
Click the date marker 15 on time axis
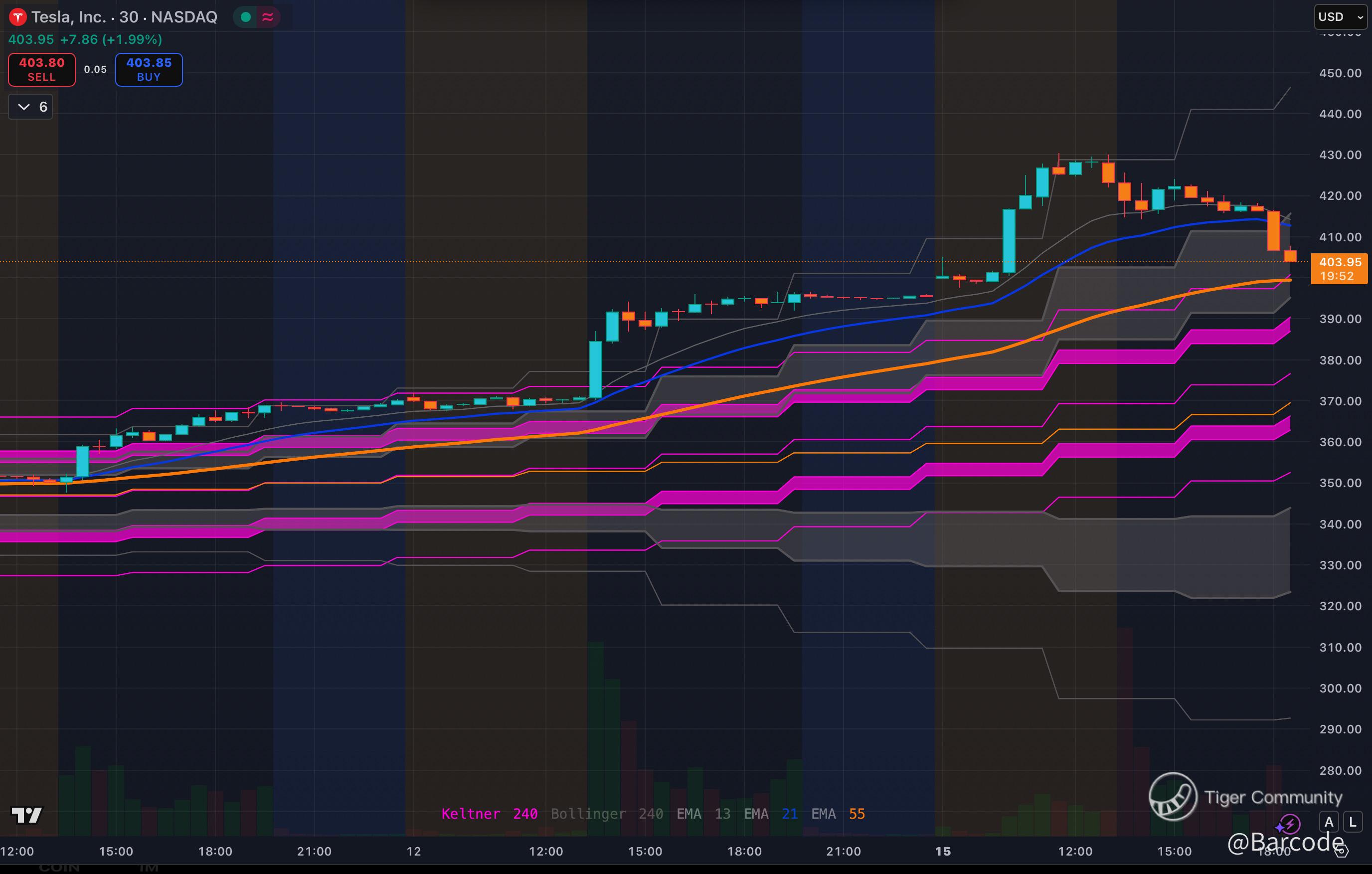pyautogui.click(x=943, y=851)
